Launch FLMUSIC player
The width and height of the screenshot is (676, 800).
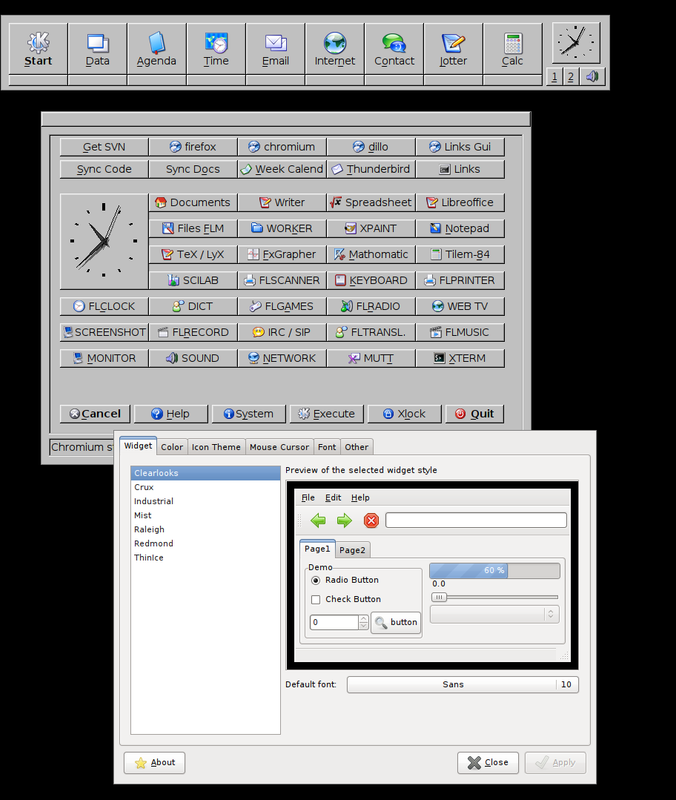tap(460, 333)
